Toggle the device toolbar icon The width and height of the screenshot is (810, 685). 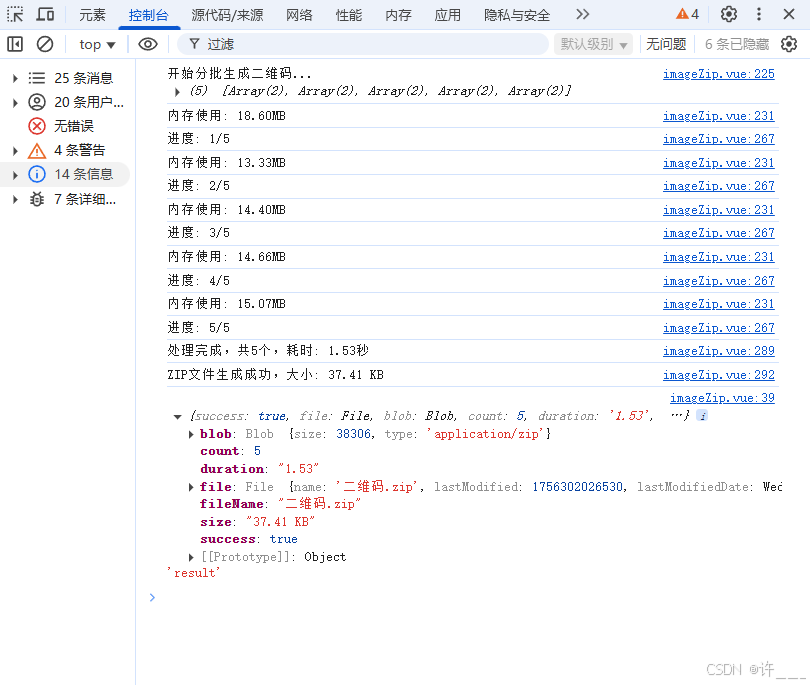(45, 14)
